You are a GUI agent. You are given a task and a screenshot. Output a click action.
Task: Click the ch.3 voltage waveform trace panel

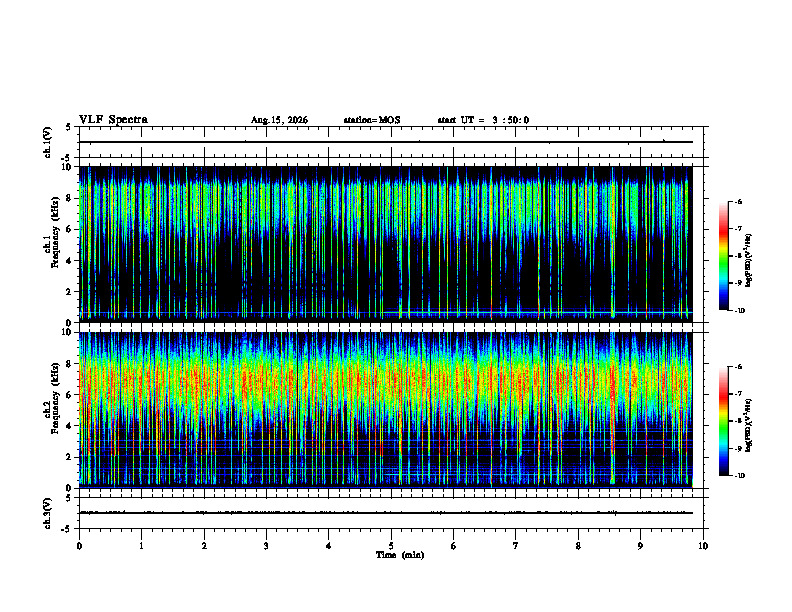pyautogui.click(x=391, y=513)
